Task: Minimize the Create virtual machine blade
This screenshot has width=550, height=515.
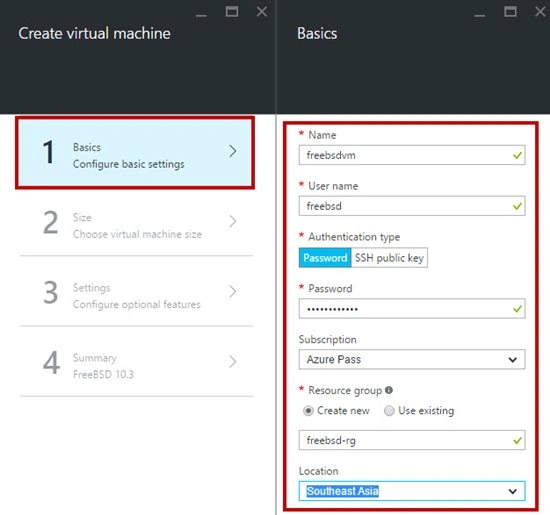Action: [201, 15]
